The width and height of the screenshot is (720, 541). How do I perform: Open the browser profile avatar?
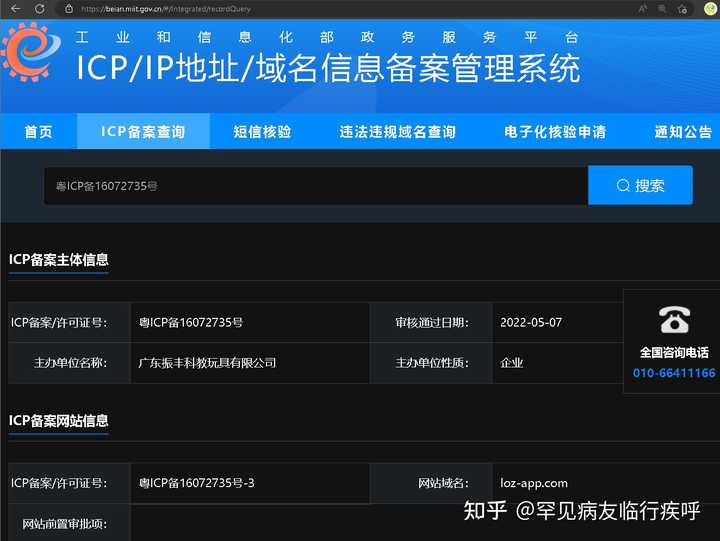(x=711, y=9)
